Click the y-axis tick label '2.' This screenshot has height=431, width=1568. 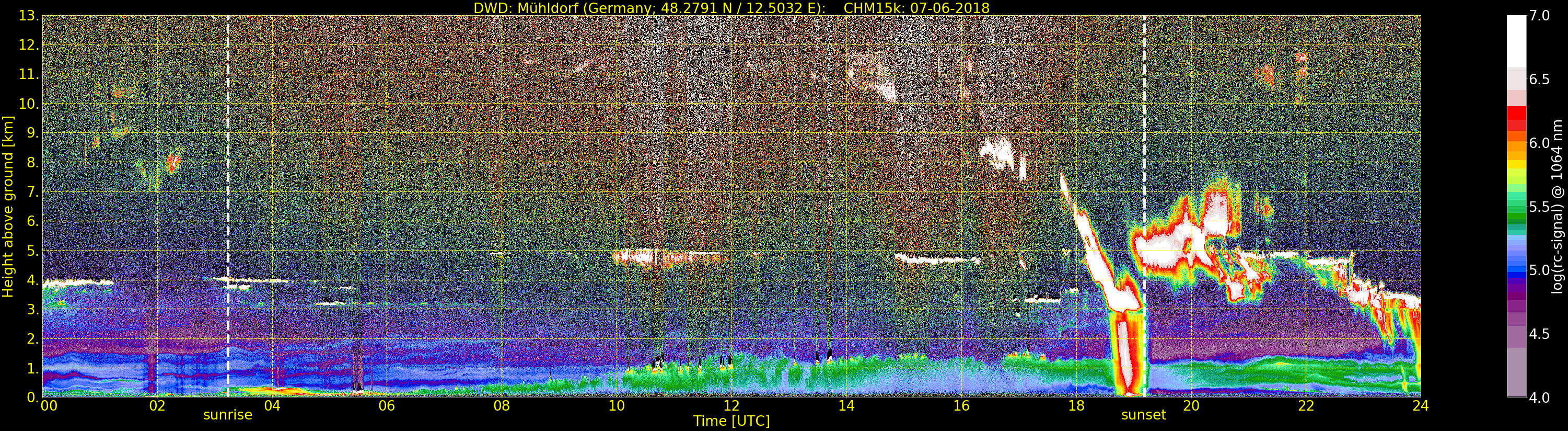(32, 338)
